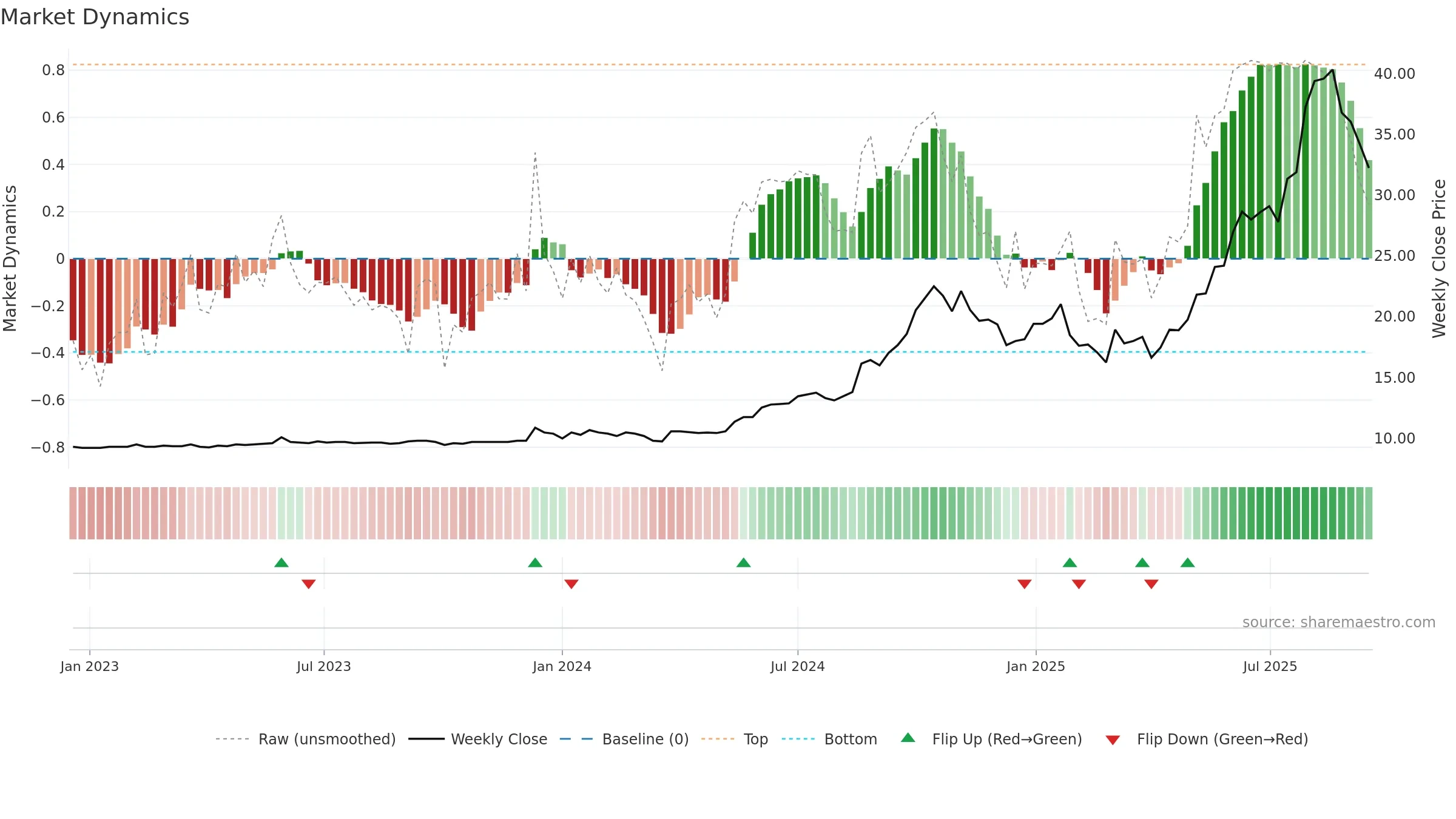Toggle Raw (unsmoothed) legend entry
1456x819 pixels.
tap(305, 739)
